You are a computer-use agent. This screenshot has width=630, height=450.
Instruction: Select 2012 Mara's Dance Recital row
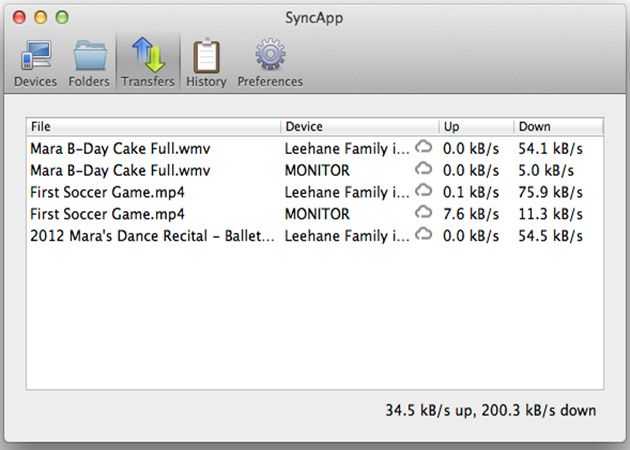(150, 236)
